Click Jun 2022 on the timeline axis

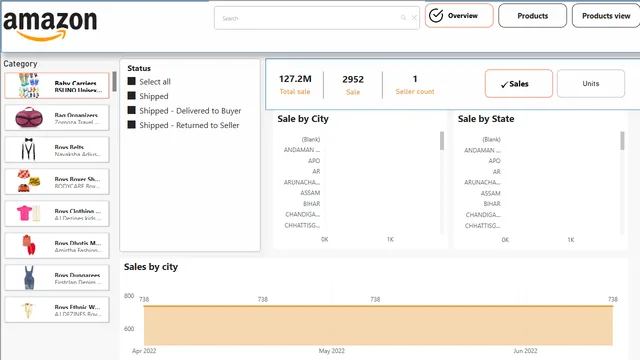click(x=525, y=351)
